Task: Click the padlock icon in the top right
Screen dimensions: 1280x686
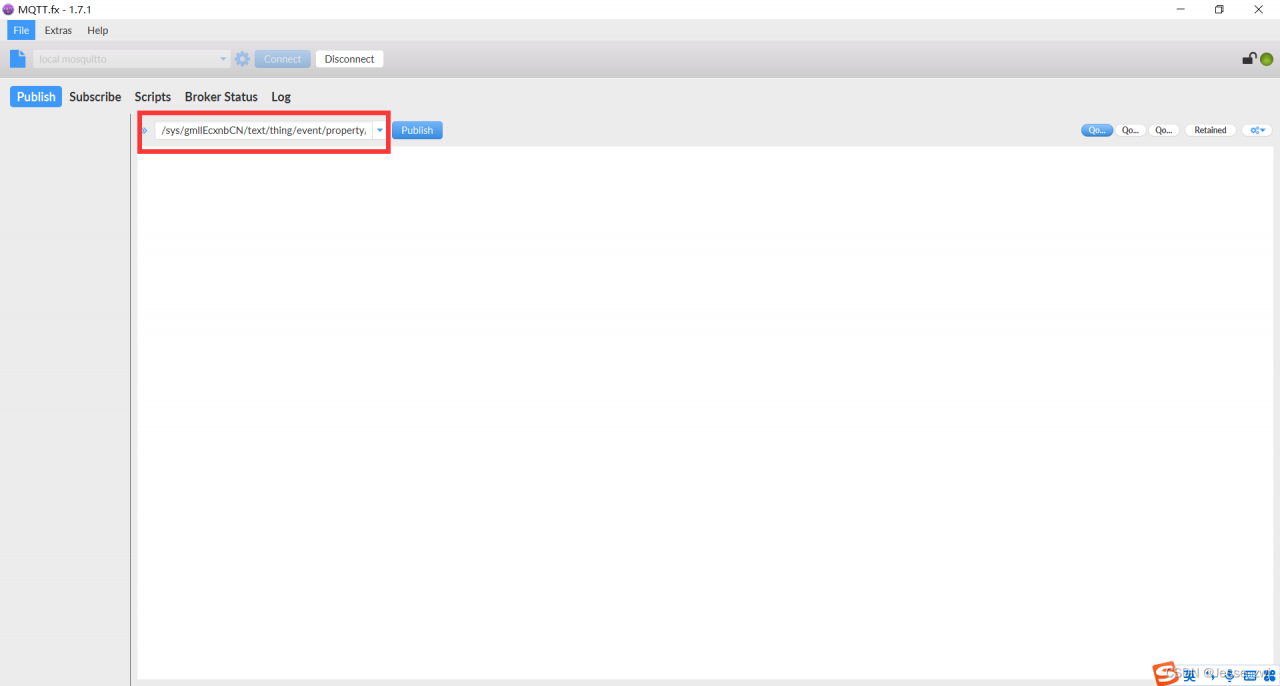Action: (1249, 58)
